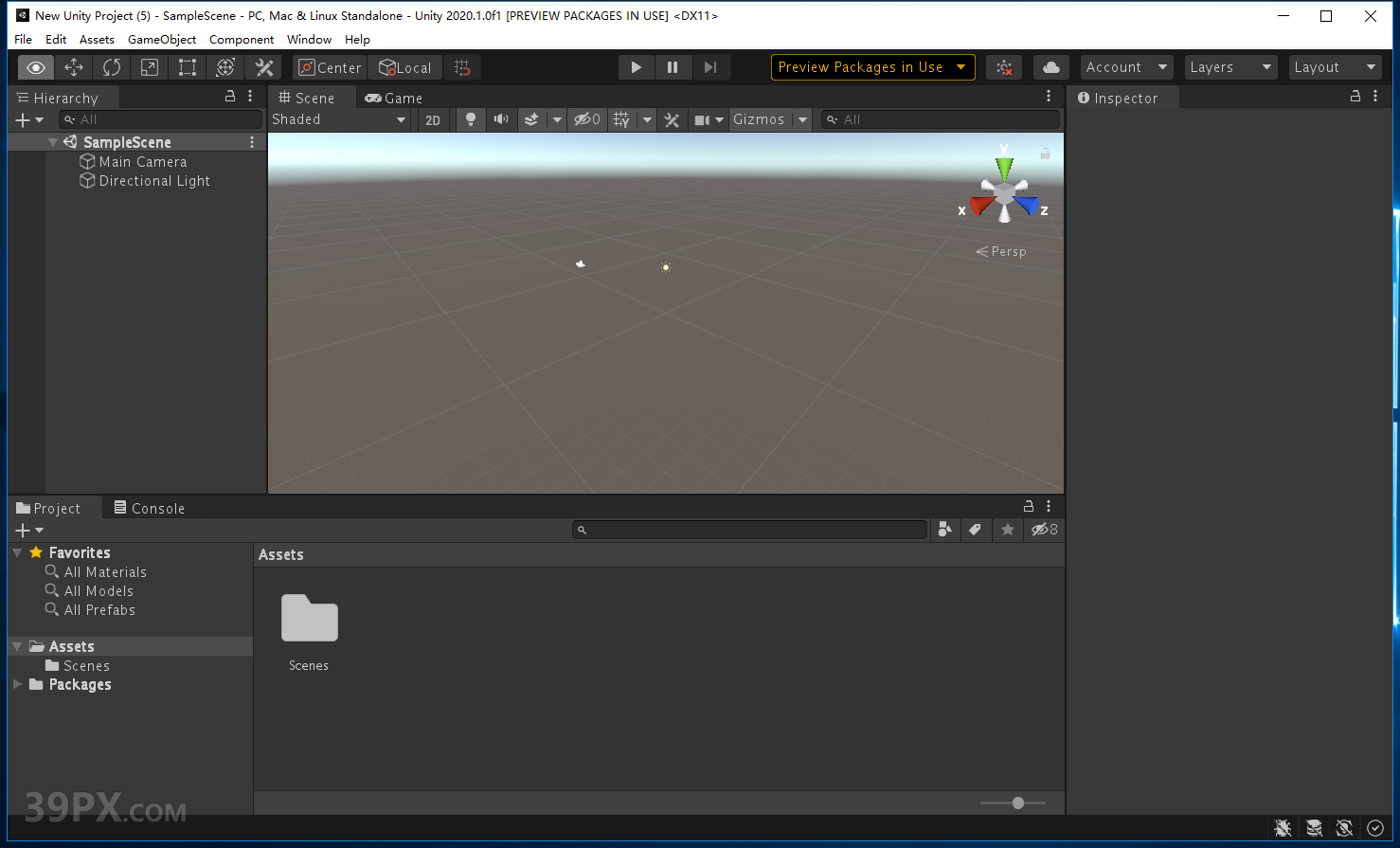Image resolution: width=1400 pixels, height=848 pixels.
Task: Click the rightmost checkmark status bar icon
Action: point(1375,828)
